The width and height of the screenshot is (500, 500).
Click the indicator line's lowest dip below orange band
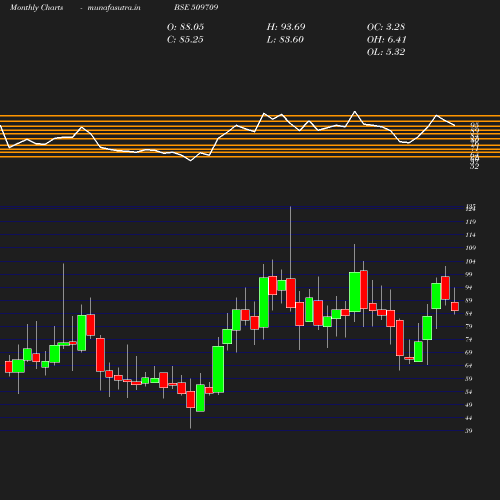[x=191, y=161]
